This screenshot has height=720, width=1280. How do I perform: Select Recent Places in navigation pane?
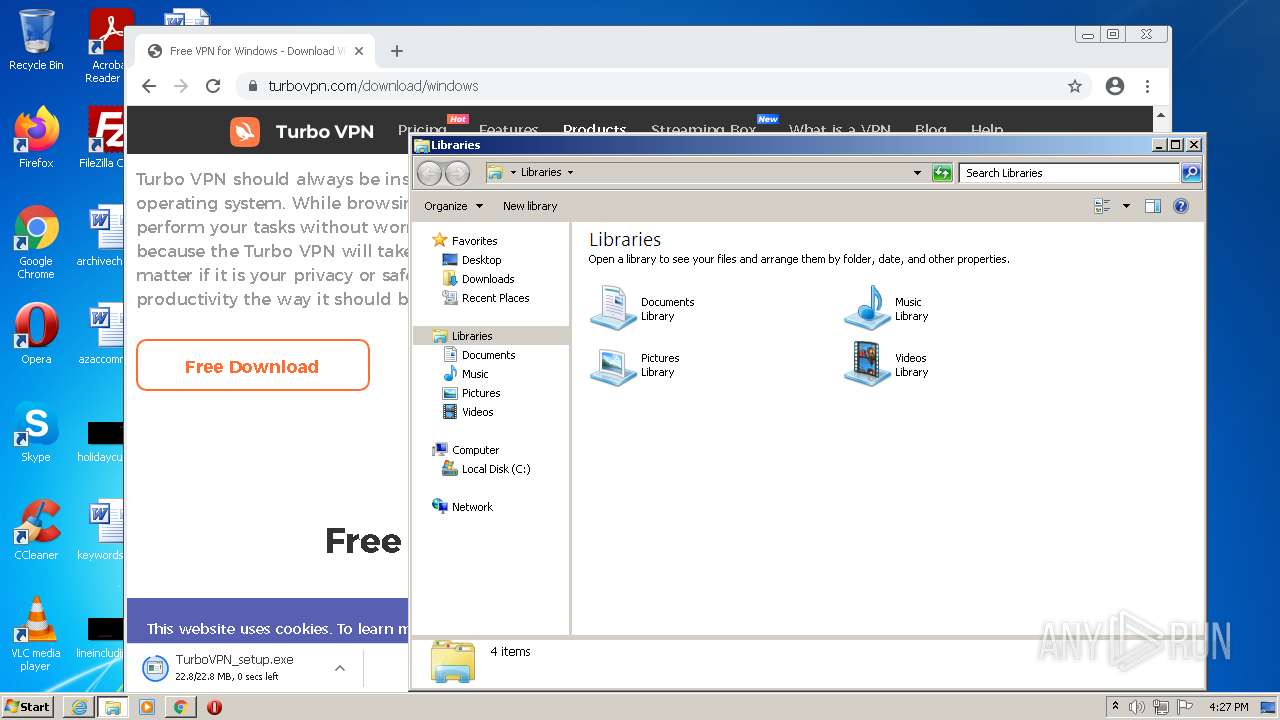tap(485, 298)
